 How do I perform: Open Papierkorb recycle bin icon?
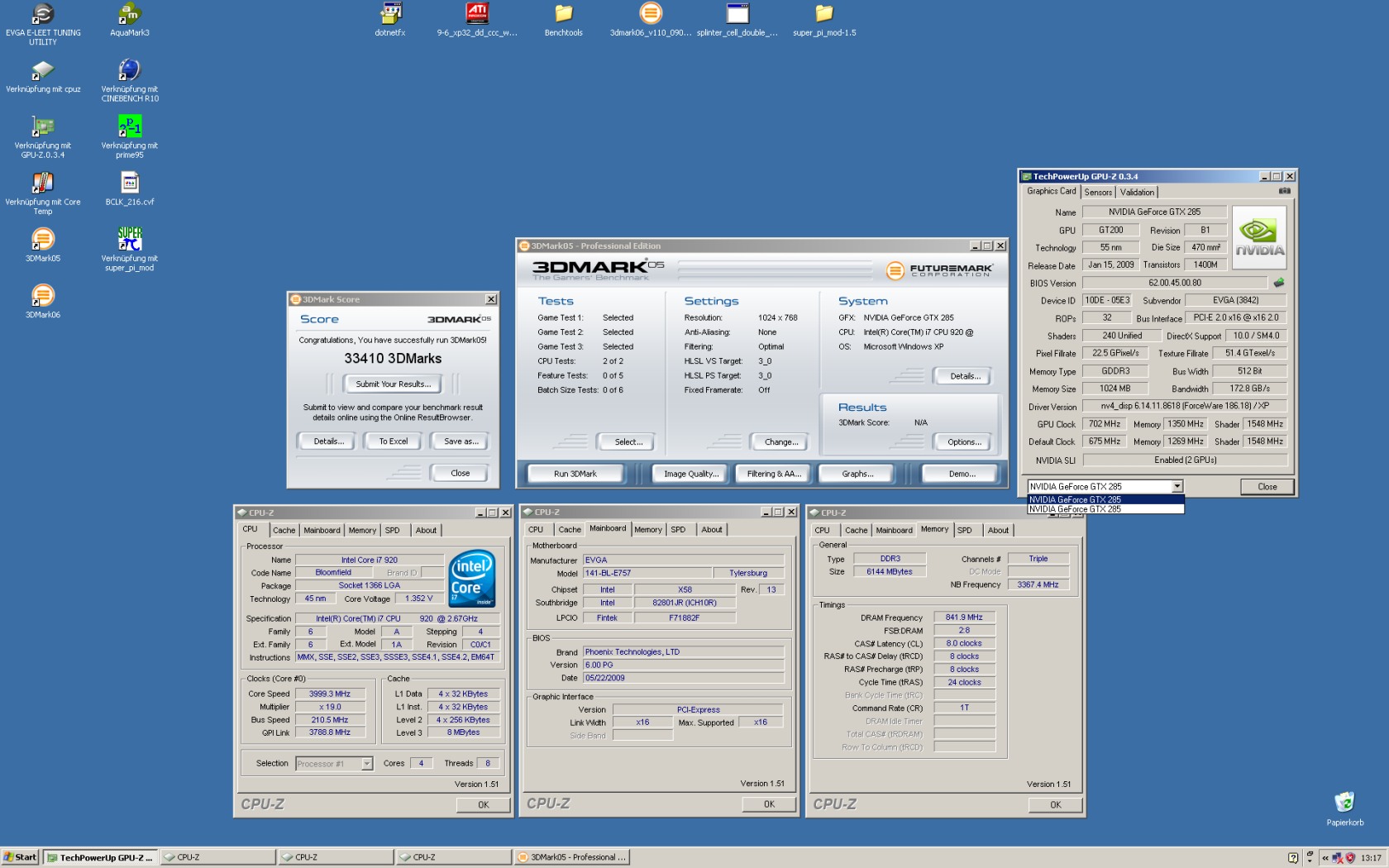[x=1345, y=802]
